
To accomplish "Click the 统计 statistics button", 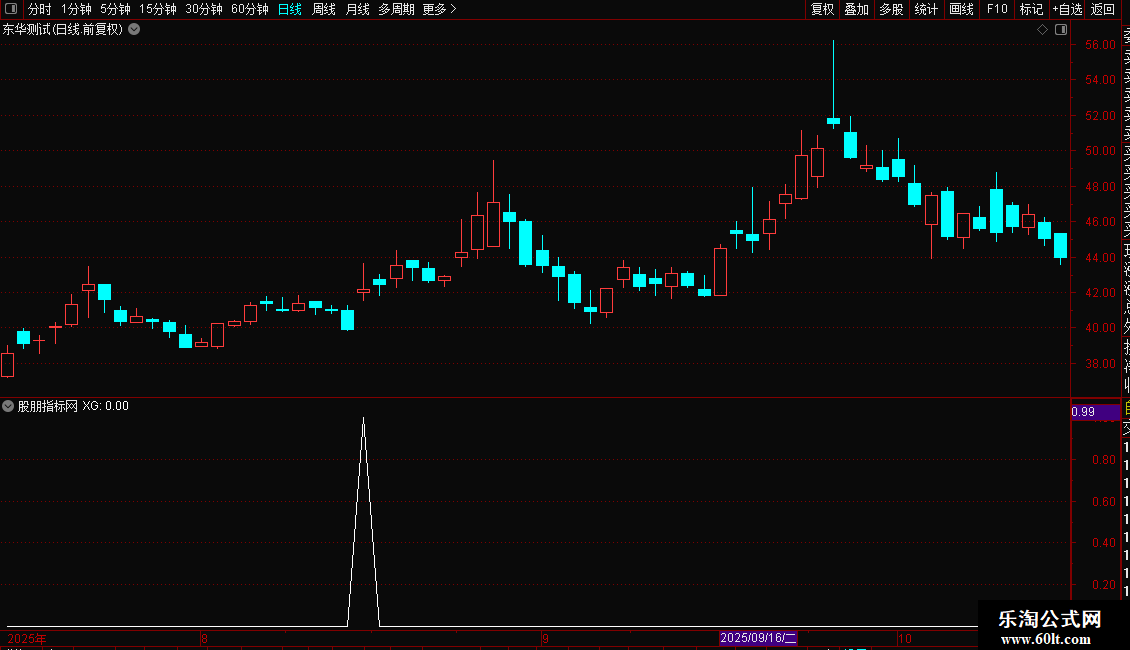I will pos(926,9).
